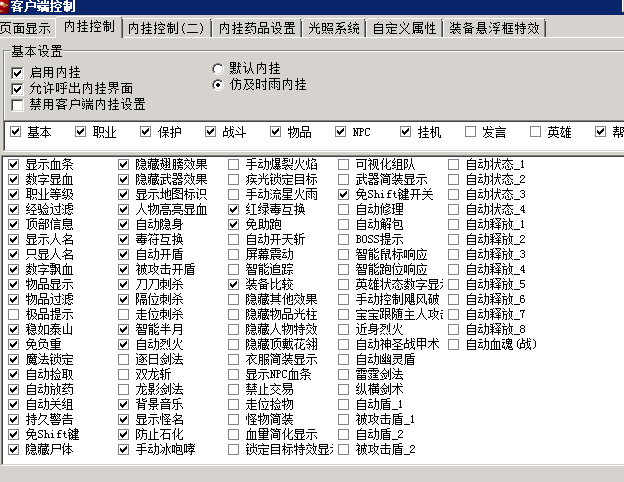Viewport: 624px width, 482px height.
Task: Uncheck 隐藏翅膀效果 option
Action: point(123,164)
